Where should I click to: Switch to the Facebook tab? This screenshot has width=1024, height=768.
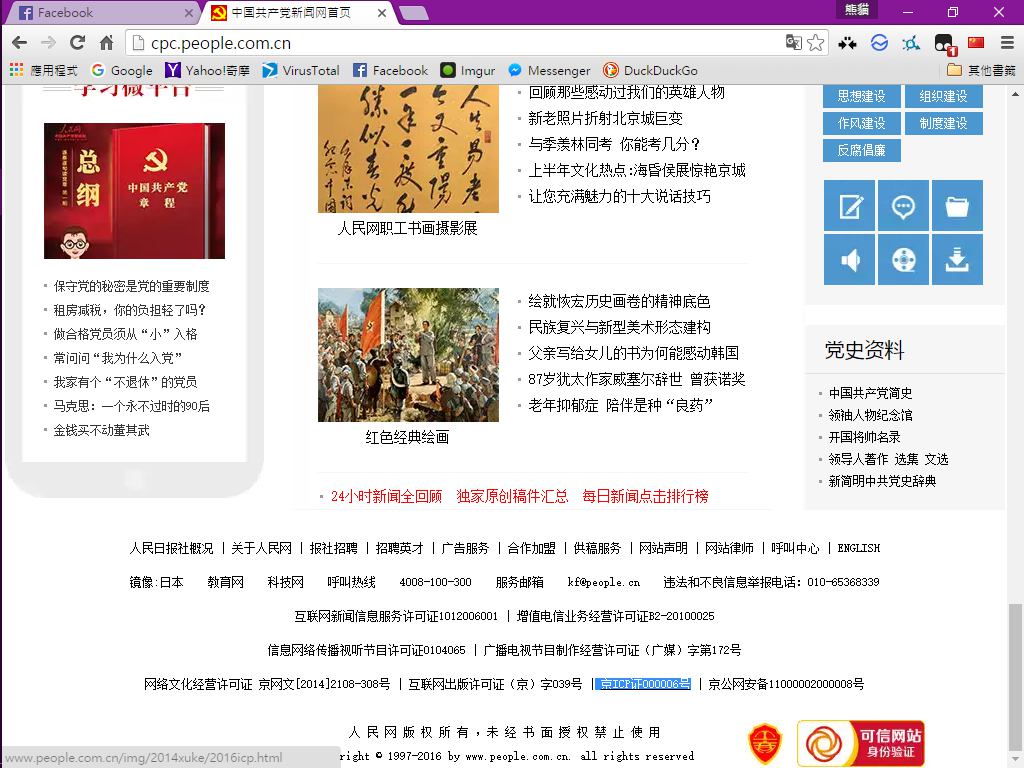click(x=101, y=12)
